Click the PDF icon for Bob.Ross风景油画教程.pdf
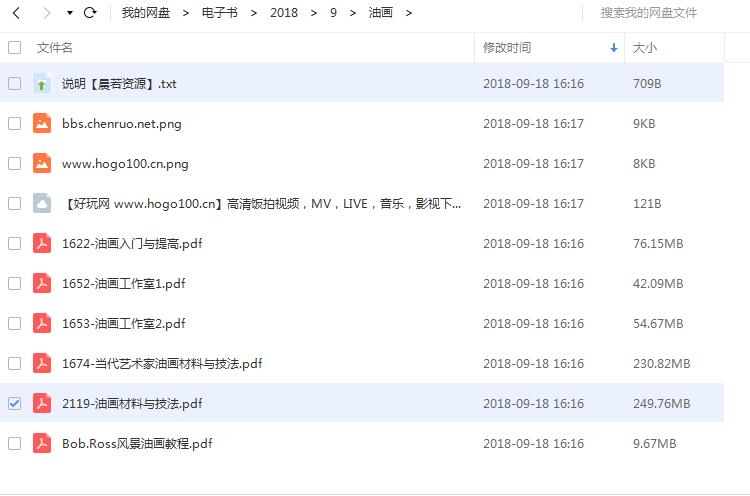The image size is (750, 496). coord(42,443)
